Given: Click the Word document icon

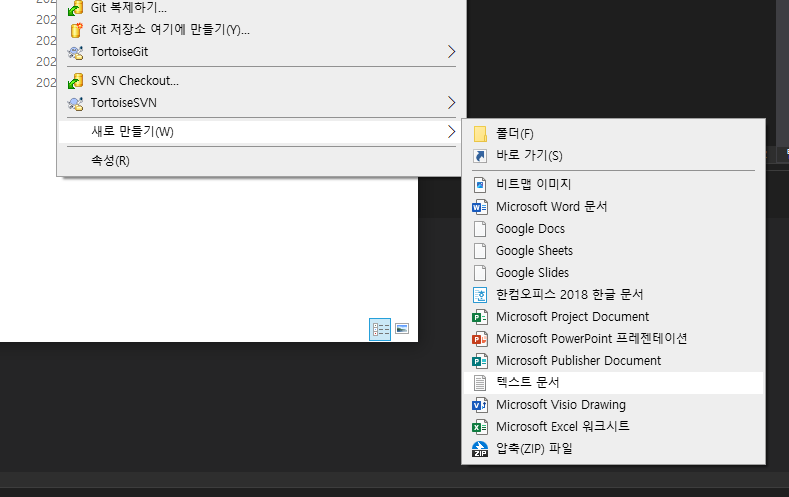Looking at the screenshot, I should [x=480, y=207].
